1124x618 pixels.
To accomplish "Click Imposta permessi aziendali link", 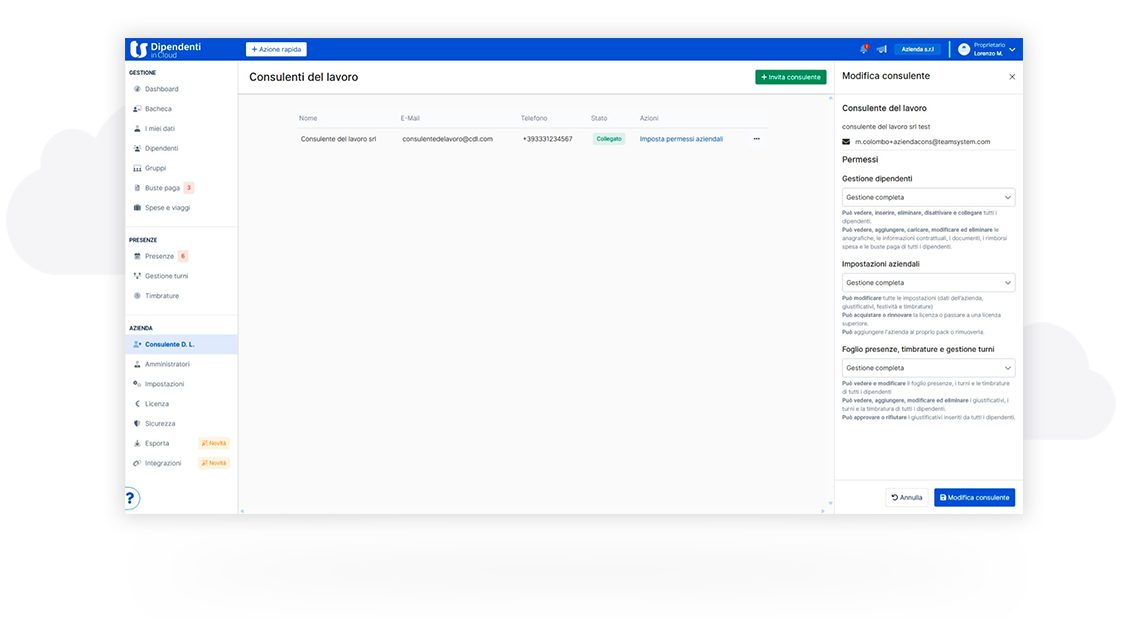I will click(681, 139).
